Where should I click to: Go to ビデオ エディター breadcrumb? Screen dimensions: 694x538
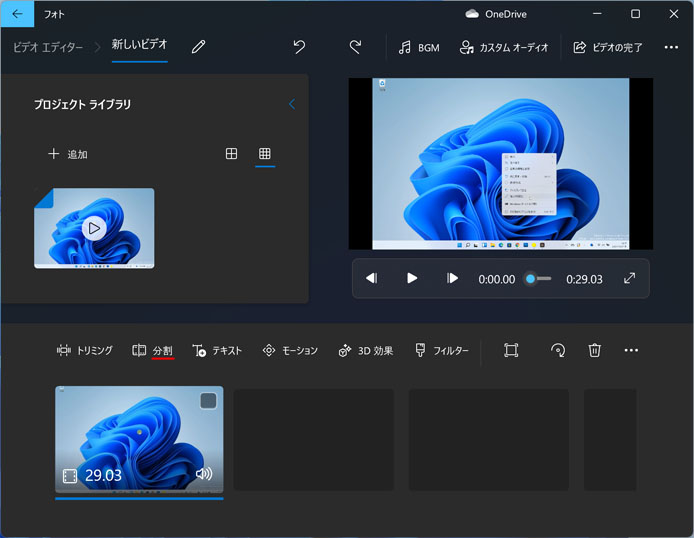click(48, 47)
